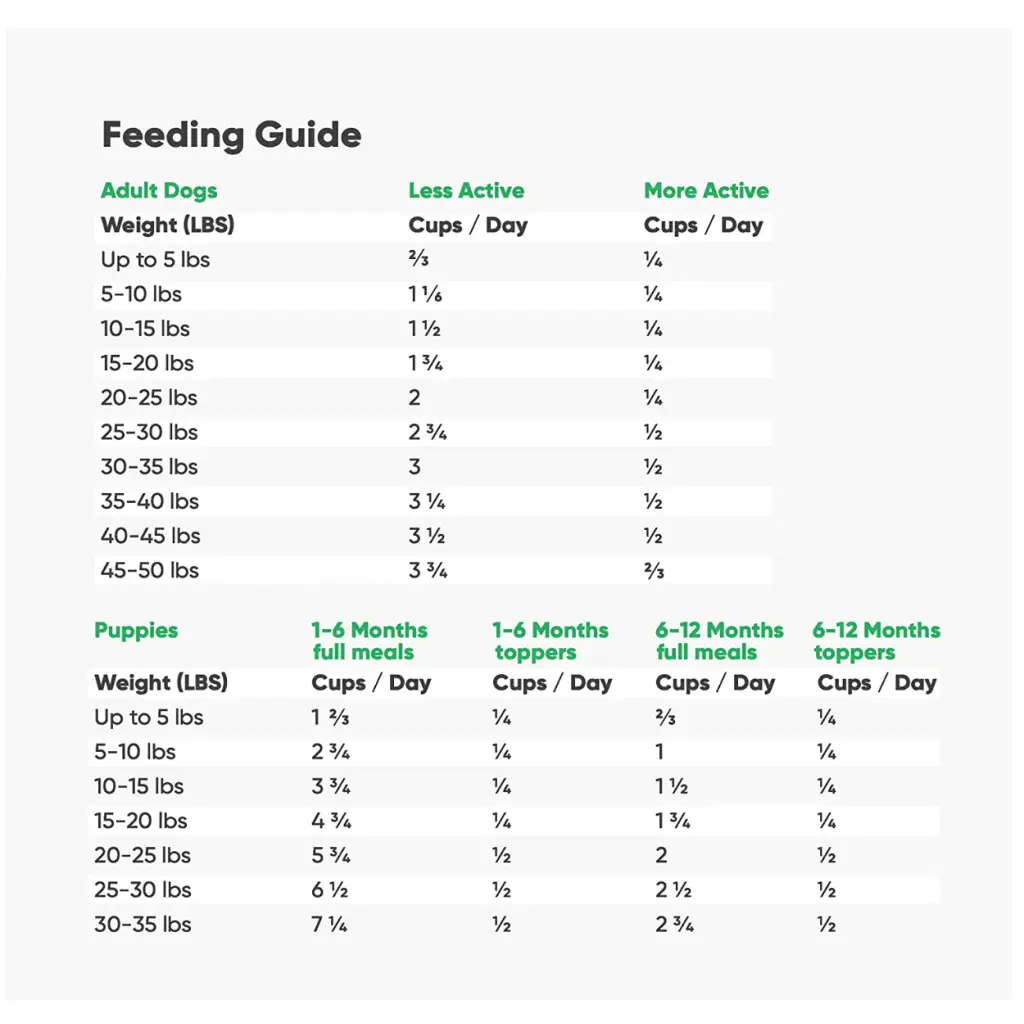Click the More Active column header

tap(706, 191)
